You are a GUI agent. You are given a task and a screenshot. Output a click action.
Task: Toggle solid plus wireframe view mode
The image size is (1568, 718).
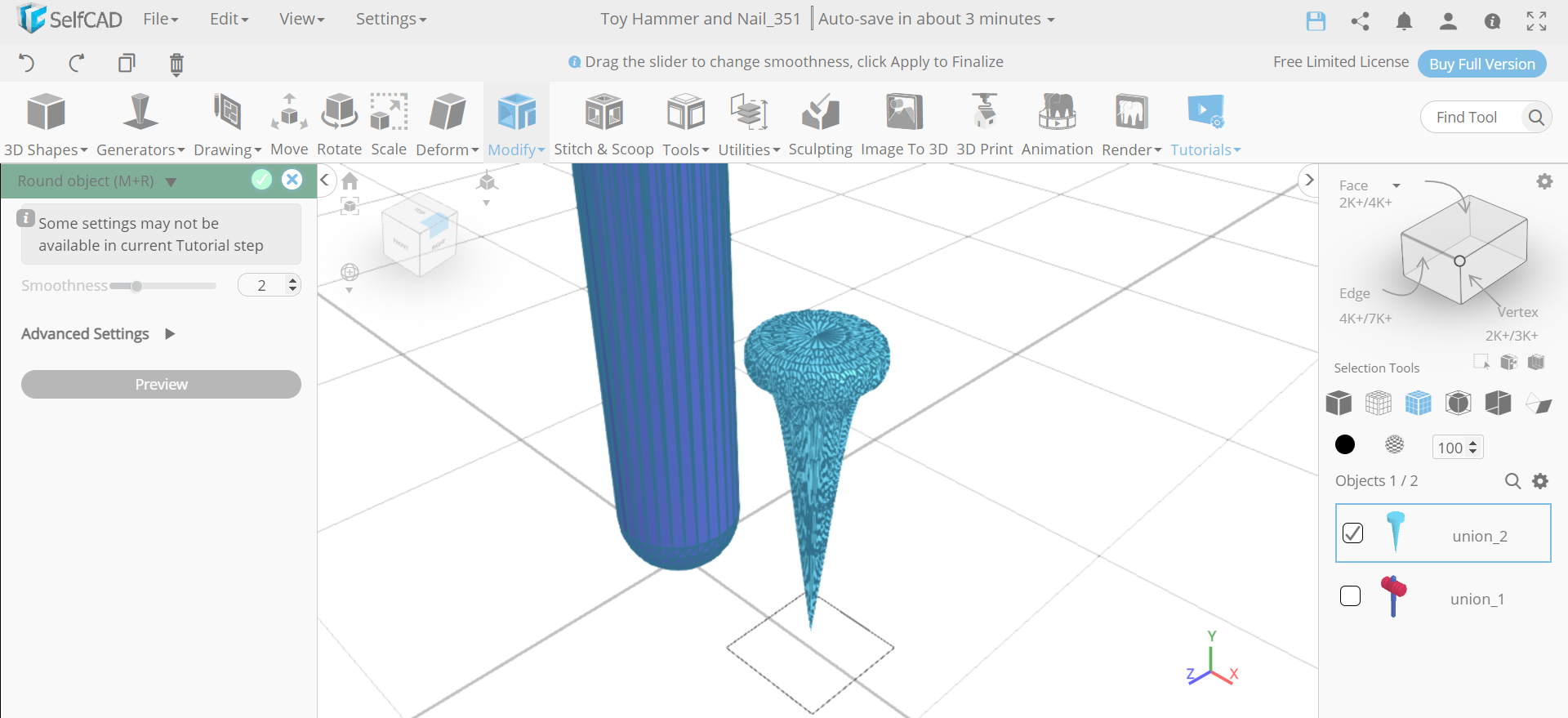[1419, 403]
